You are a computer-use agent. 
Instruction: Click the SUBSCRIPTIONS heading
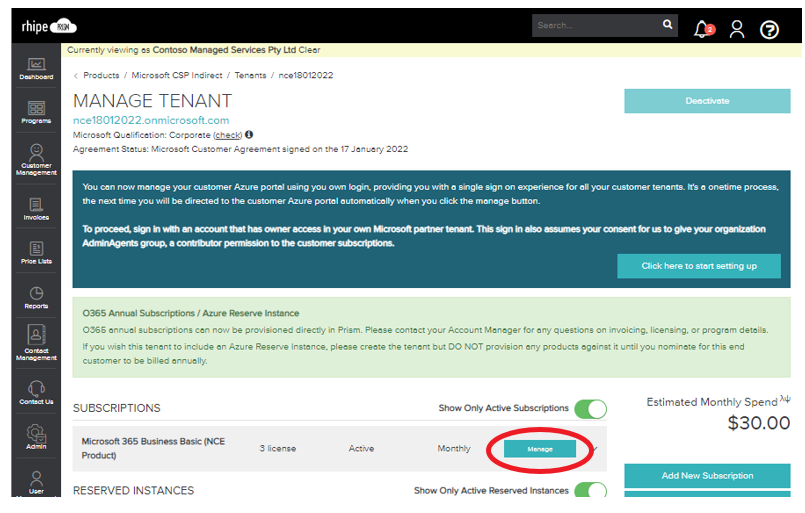click(117, 408)
